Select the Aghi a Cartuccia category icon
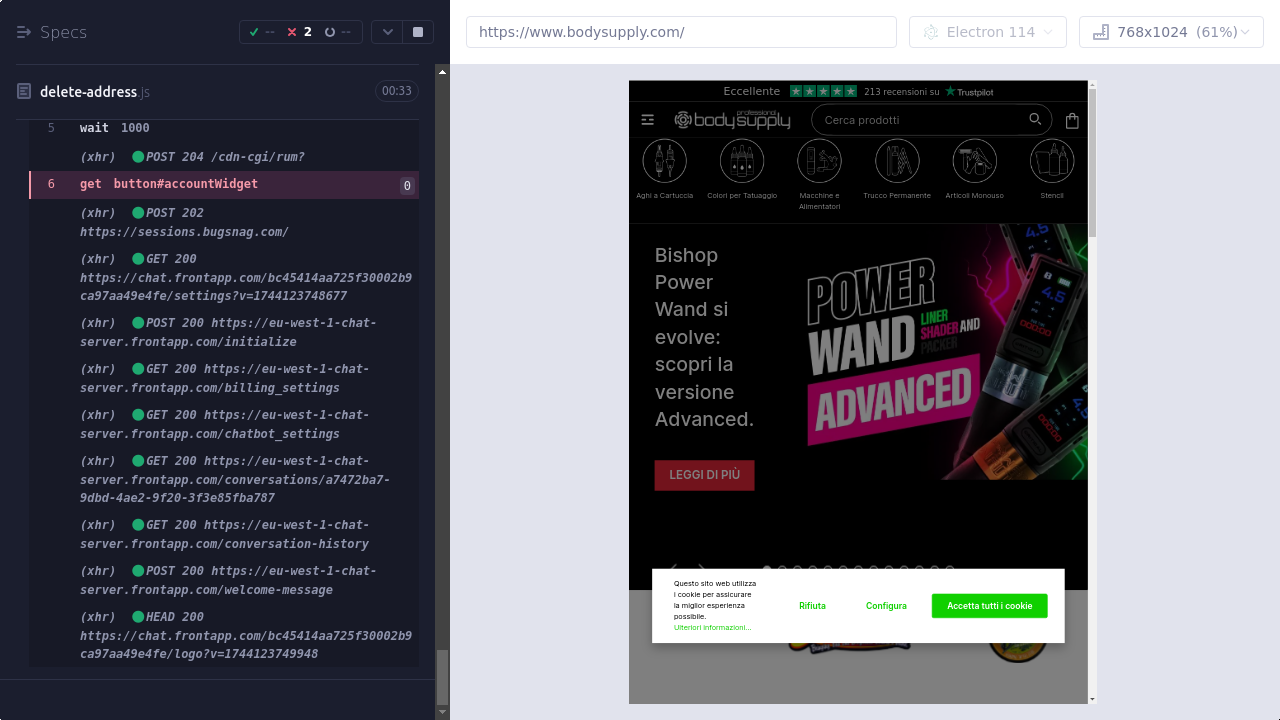The height and width of the screenshot is (720, 1280). (664, 161)
